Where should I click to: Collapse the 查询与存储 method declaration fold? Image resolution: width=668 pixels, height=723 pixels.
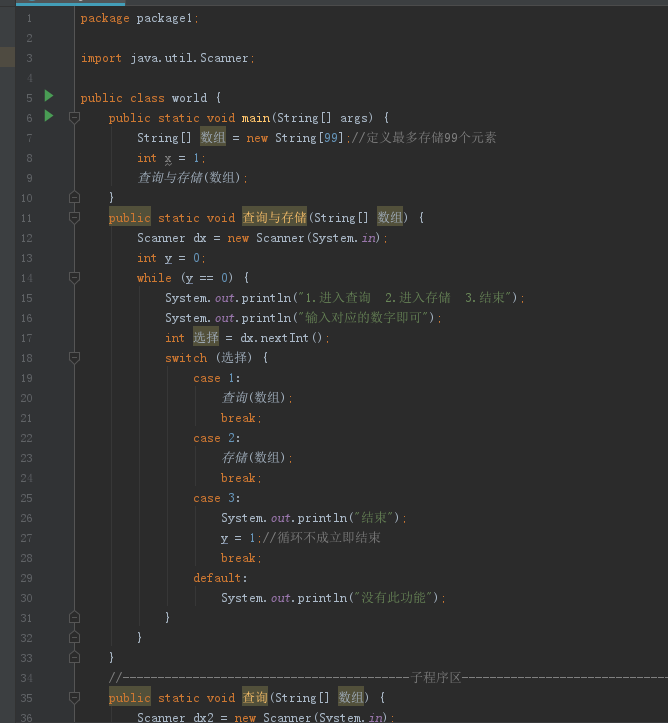point(74,218)
